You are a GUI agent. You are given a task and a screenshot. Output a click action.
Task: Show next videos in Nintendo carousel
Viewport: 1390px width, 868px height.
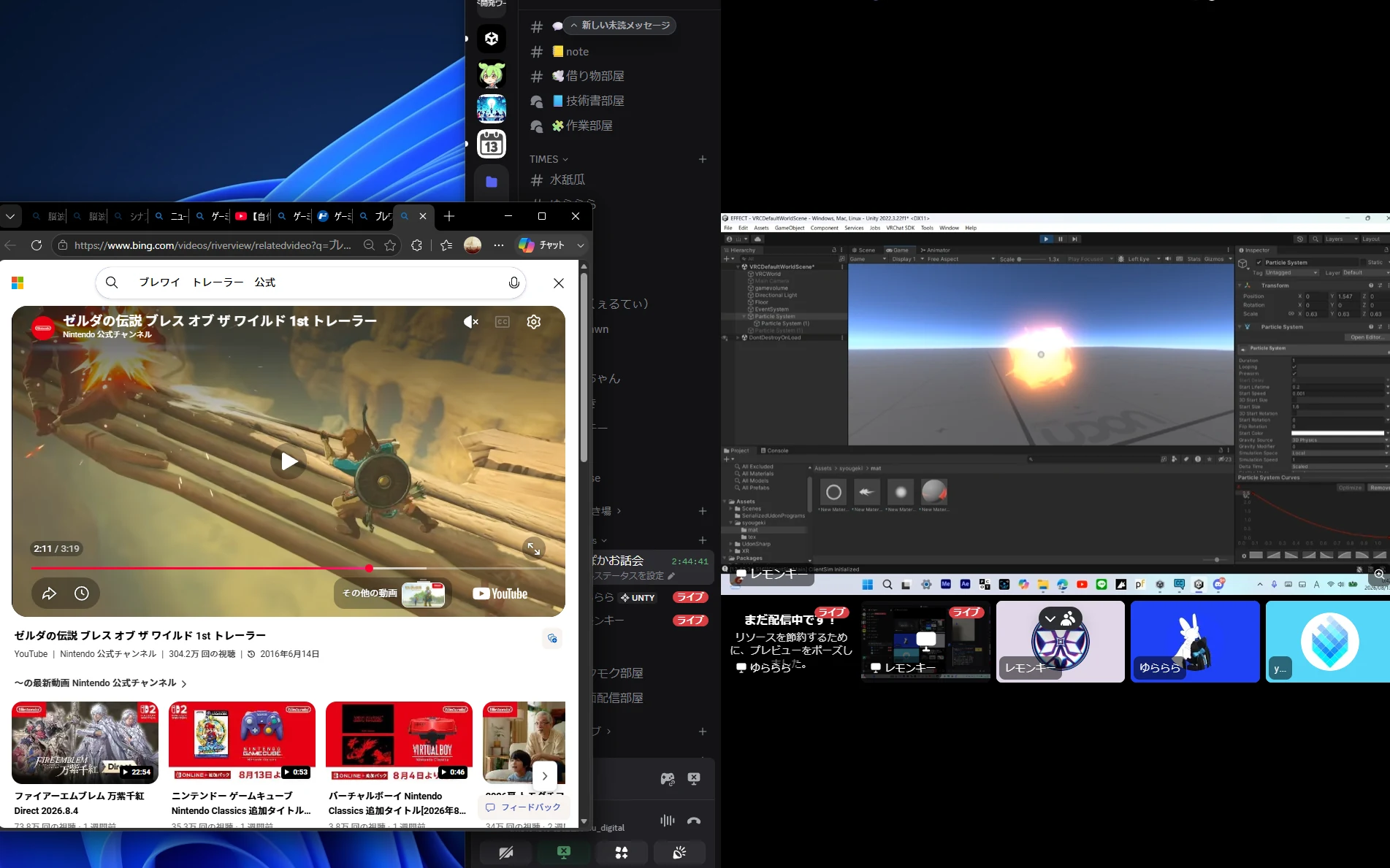(x=545, y=776)
